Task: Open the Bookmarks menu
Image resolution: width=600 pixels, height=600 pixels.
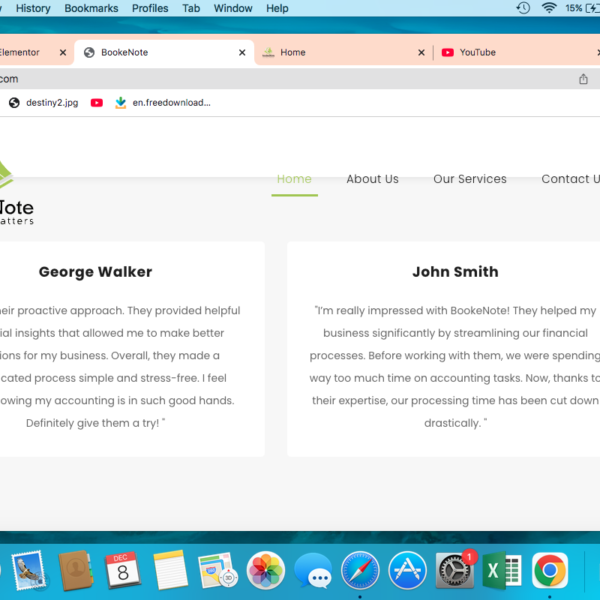Action: pos(91,8)
